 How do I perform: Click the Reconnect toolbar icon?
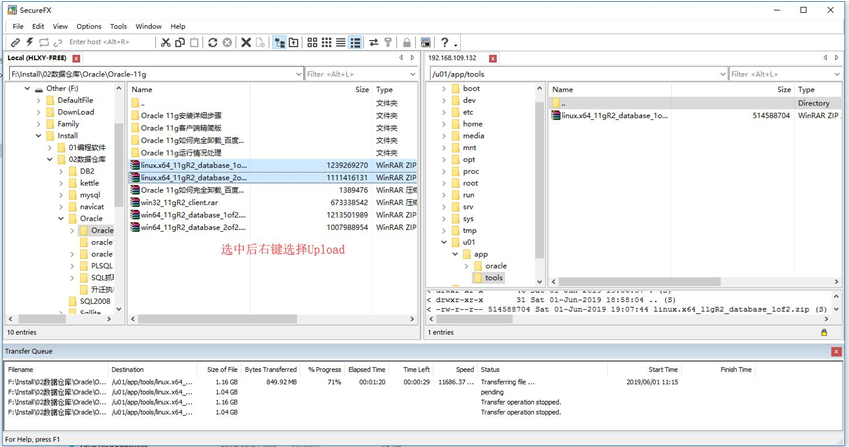pyautogui.click(x=44, y=42)
